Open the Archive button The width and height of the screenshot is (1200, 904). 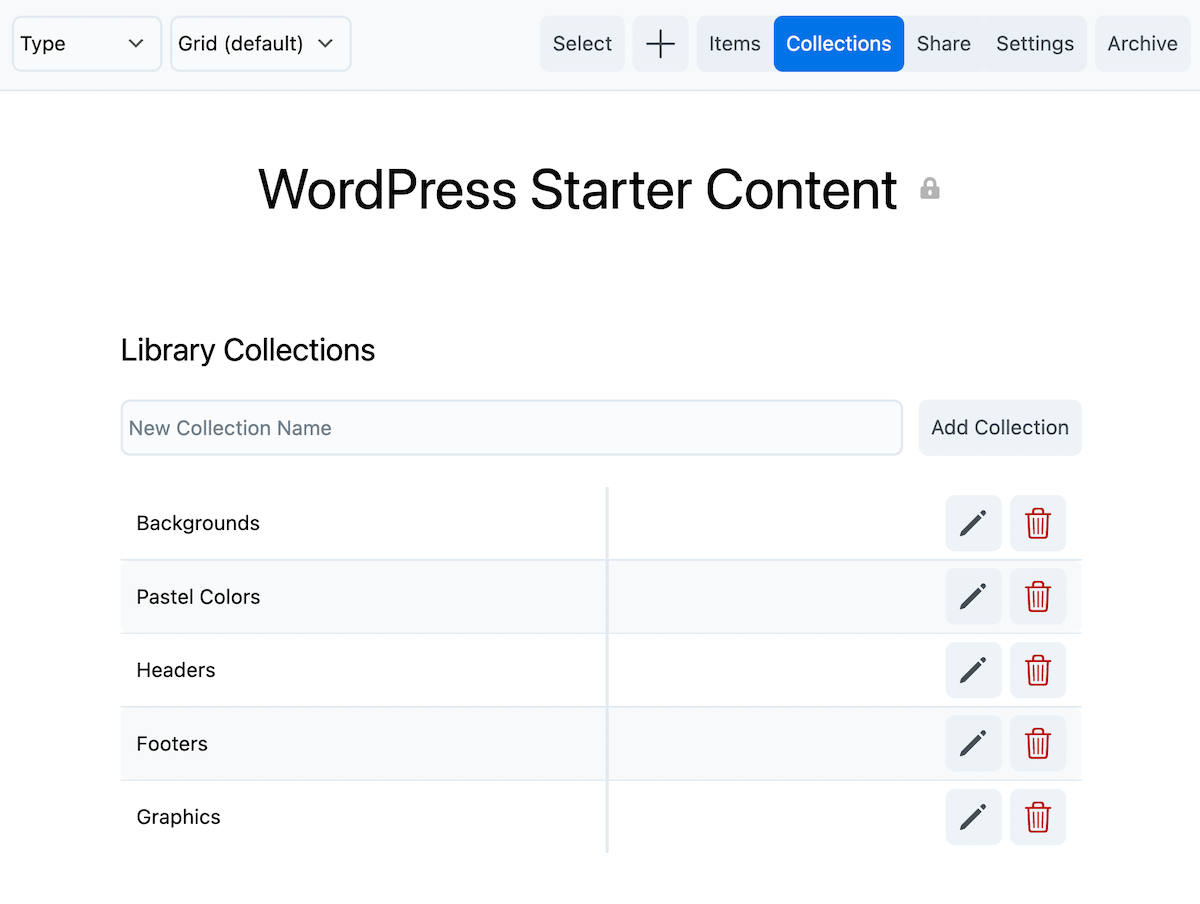pos(1142,44)
